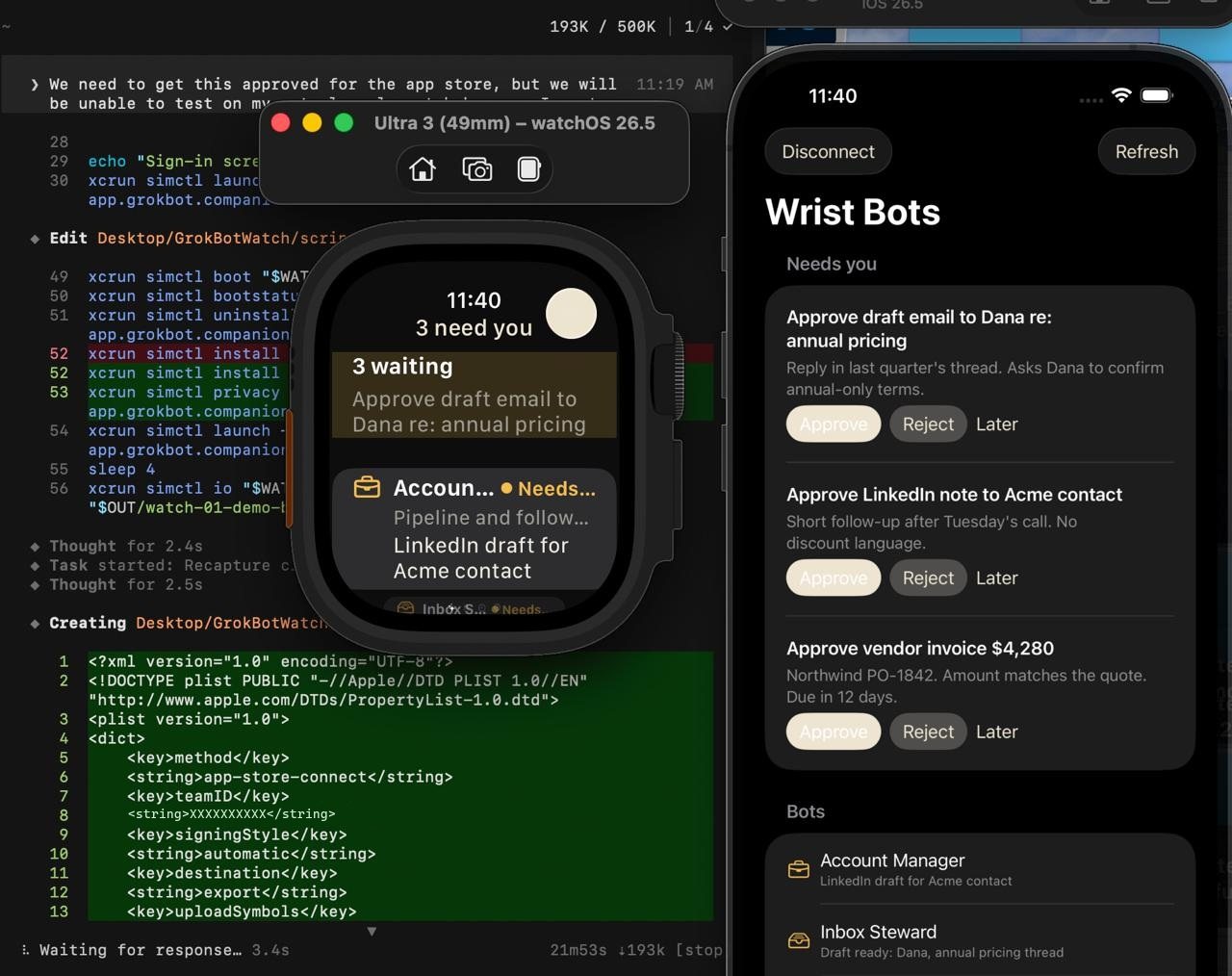Open the Inbox Steward bot row on iPhone
The image size is (1232, 976).
tap(980, 940)
